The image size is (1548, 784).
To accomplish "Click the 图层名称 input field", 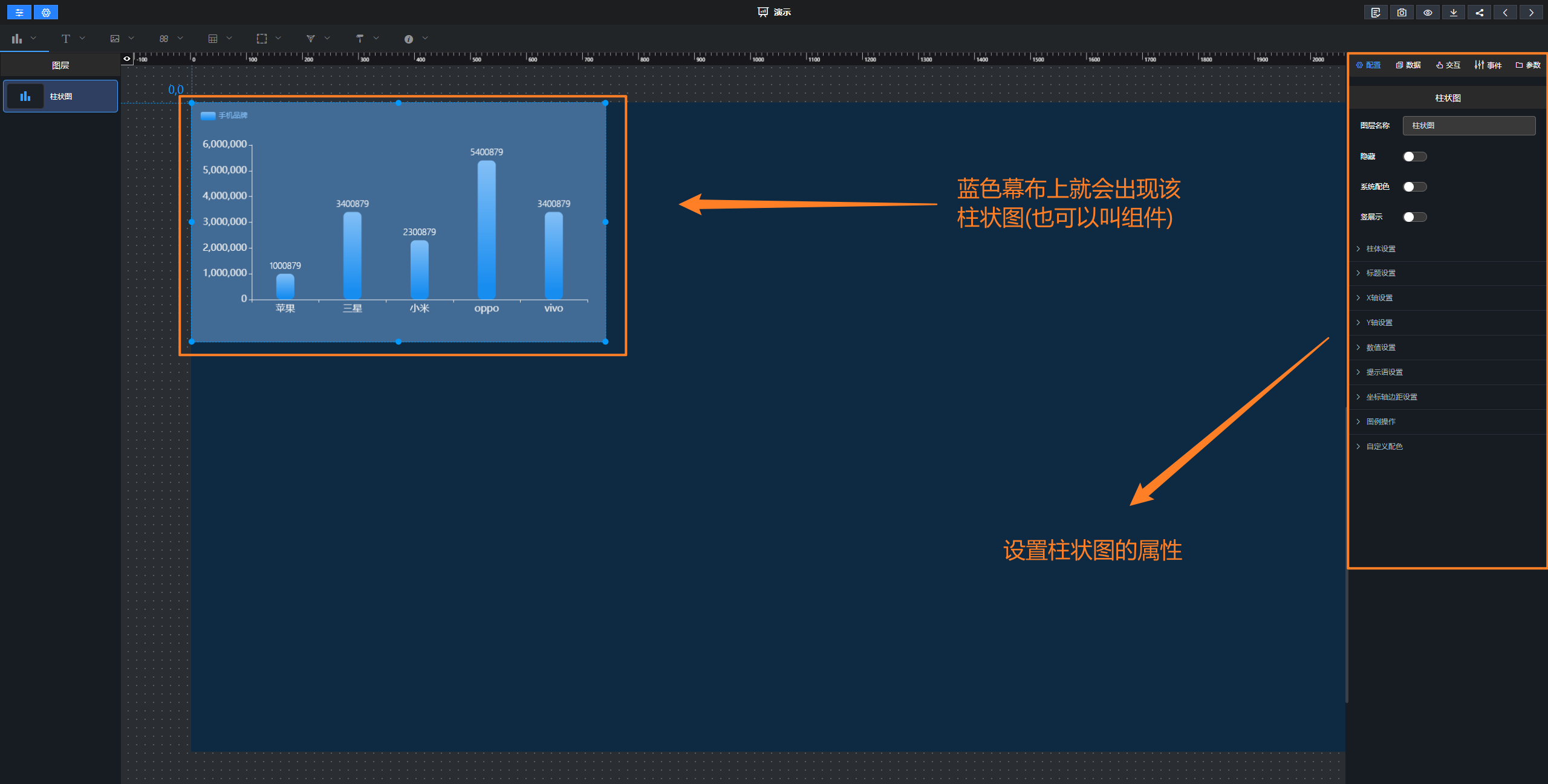I will 1468,126.
